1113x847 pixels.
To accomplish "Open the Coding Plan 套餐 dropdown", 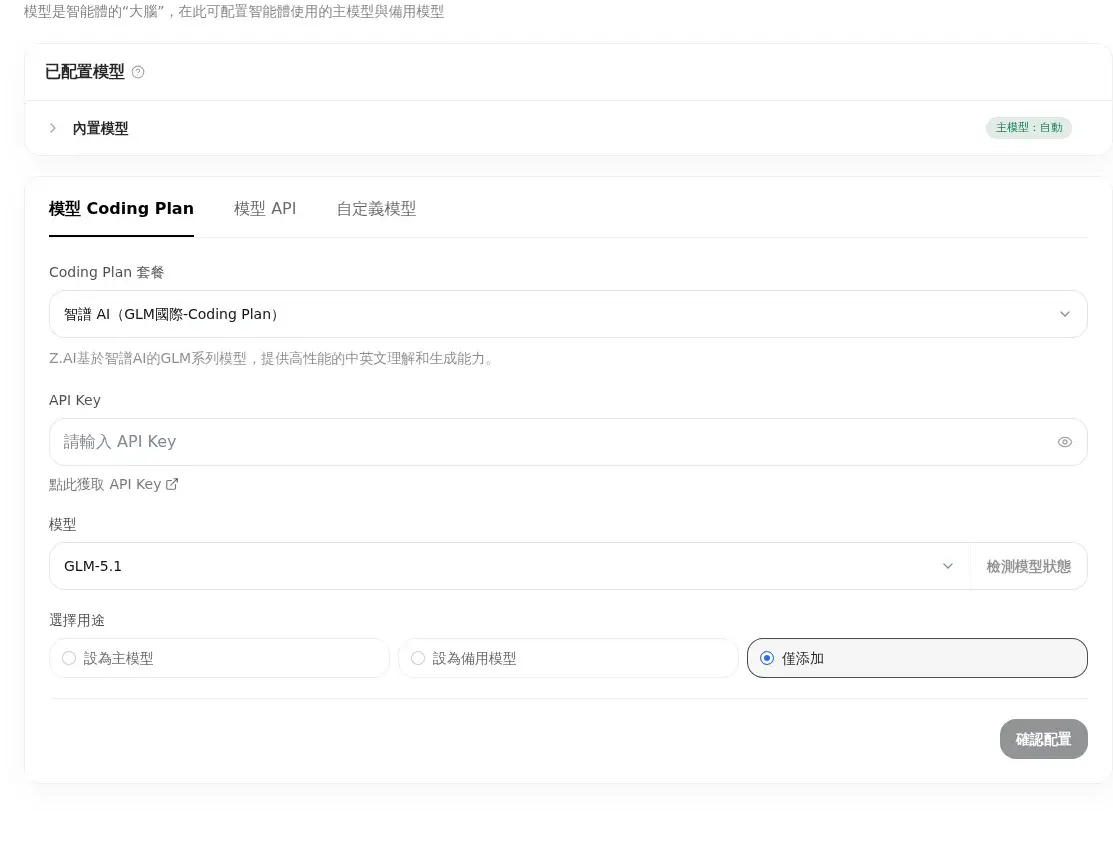I will point(568,314).
